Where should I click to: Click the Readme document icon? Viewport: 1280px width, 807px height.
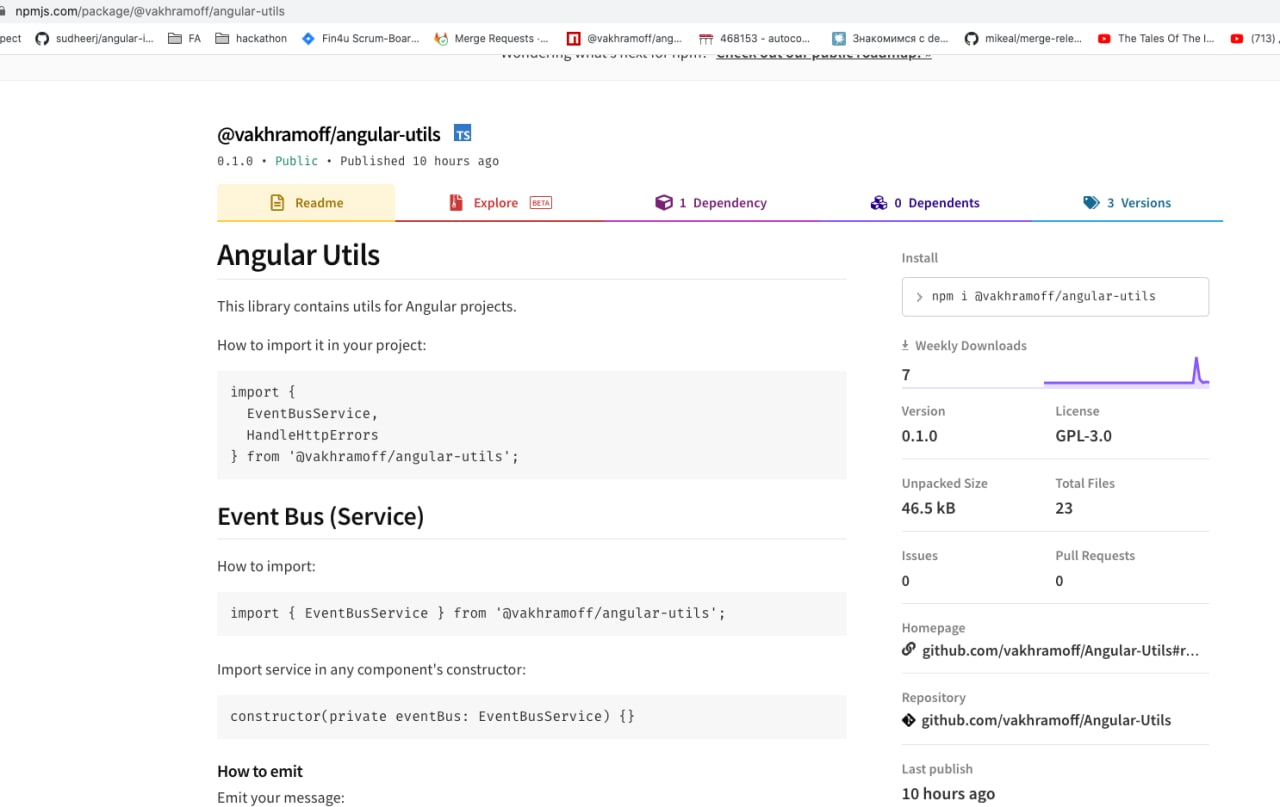coord(277,202)
